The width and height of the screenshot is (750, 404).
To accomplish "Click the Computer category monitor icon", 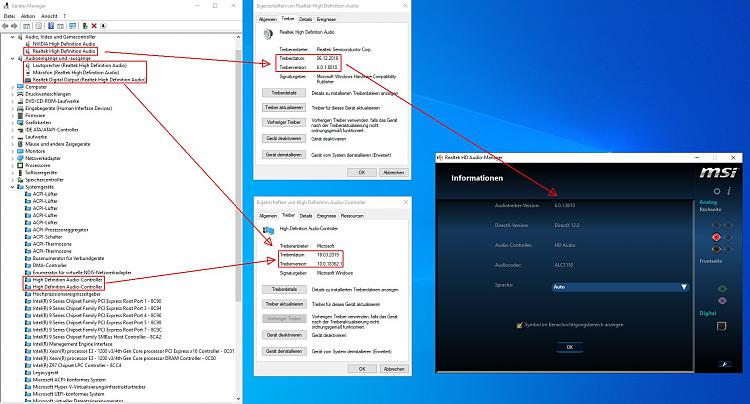I will (x=20, y=87).
